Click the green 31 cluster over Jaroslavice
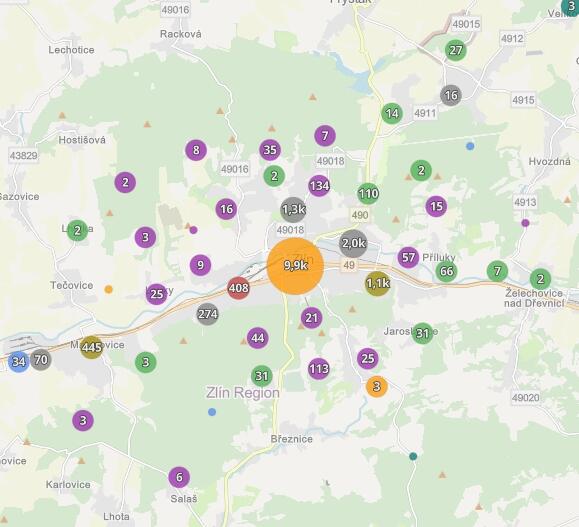579x527 pixels. click(422, 333)
